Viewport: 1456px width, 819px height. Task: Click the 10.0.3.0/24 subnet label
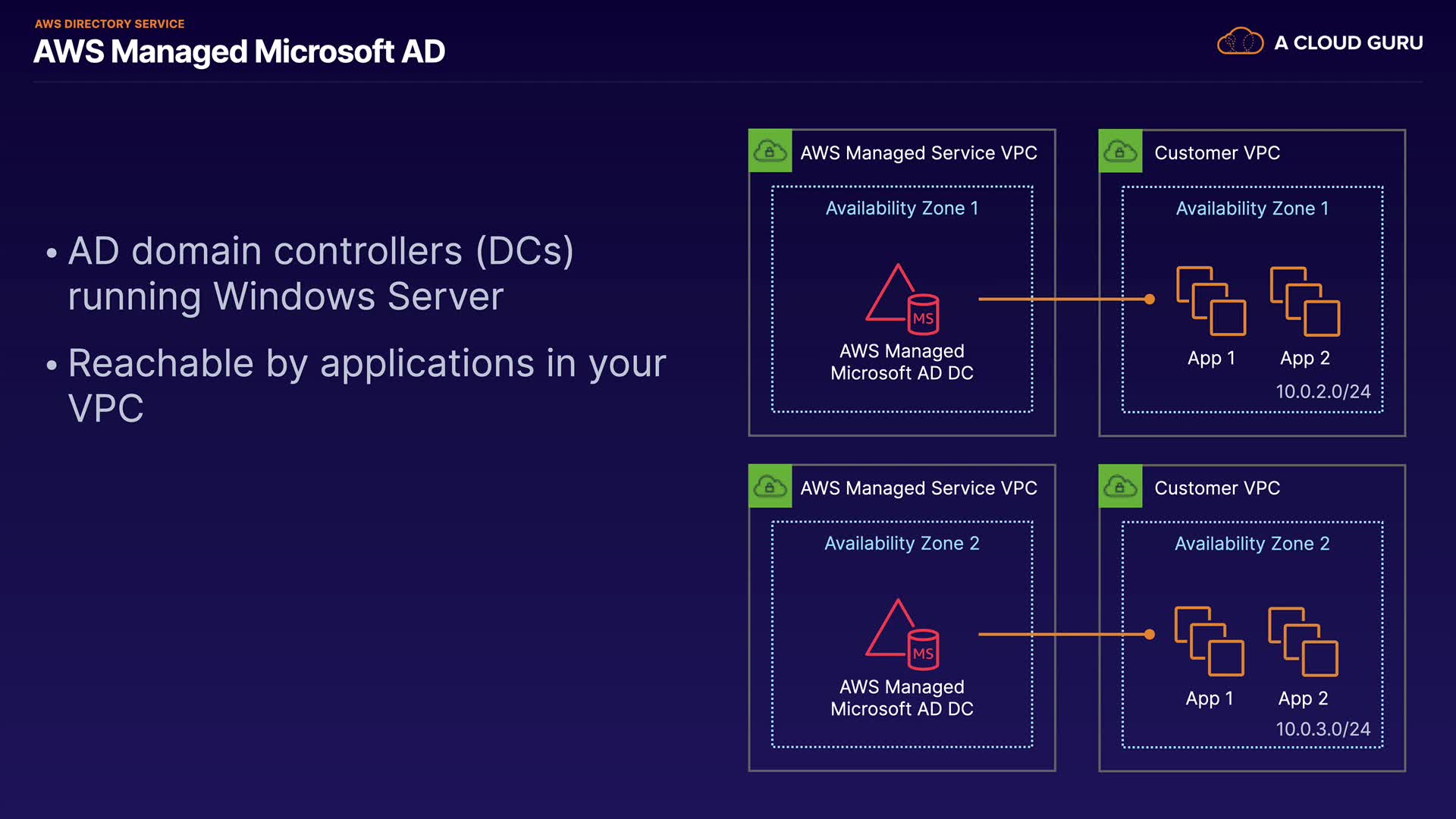[1323, 730]
